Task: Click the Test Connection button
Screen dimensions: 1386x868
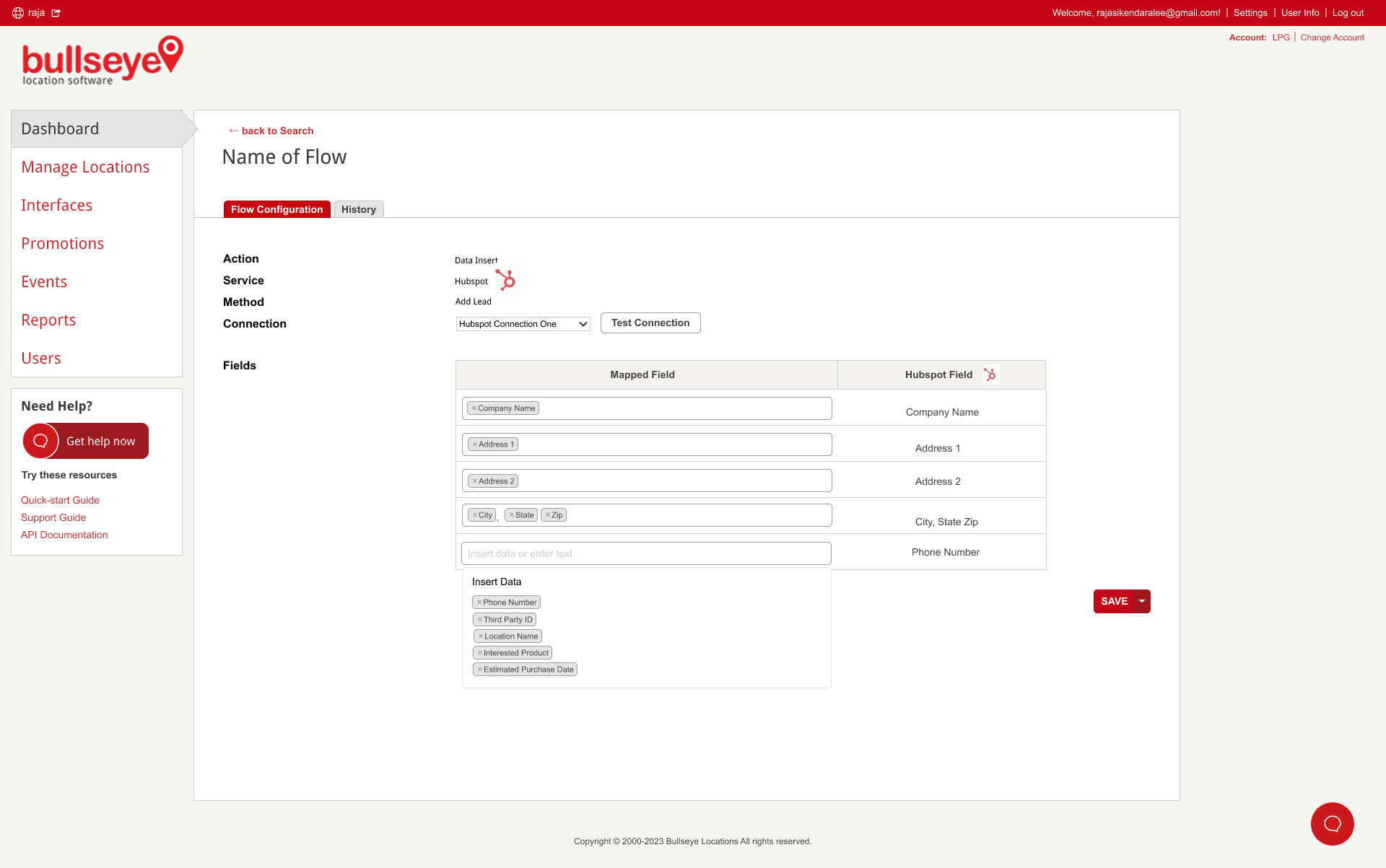Action: (x=650, y=323)
